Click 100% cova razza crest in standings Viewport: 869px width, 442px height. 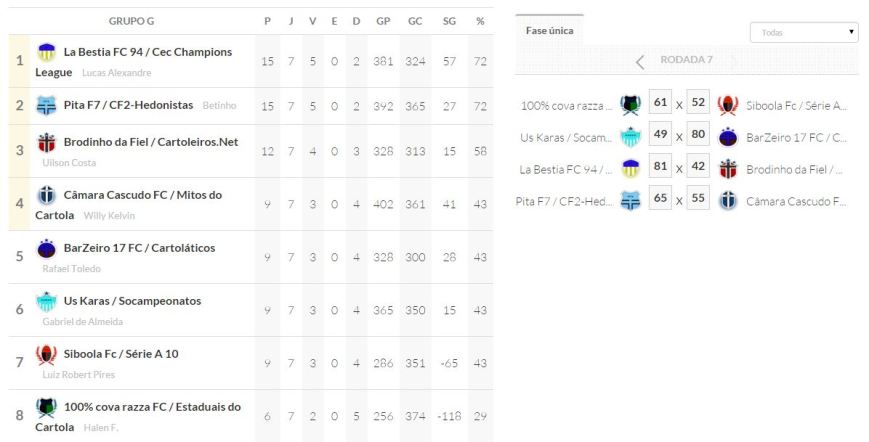point(47,407)
